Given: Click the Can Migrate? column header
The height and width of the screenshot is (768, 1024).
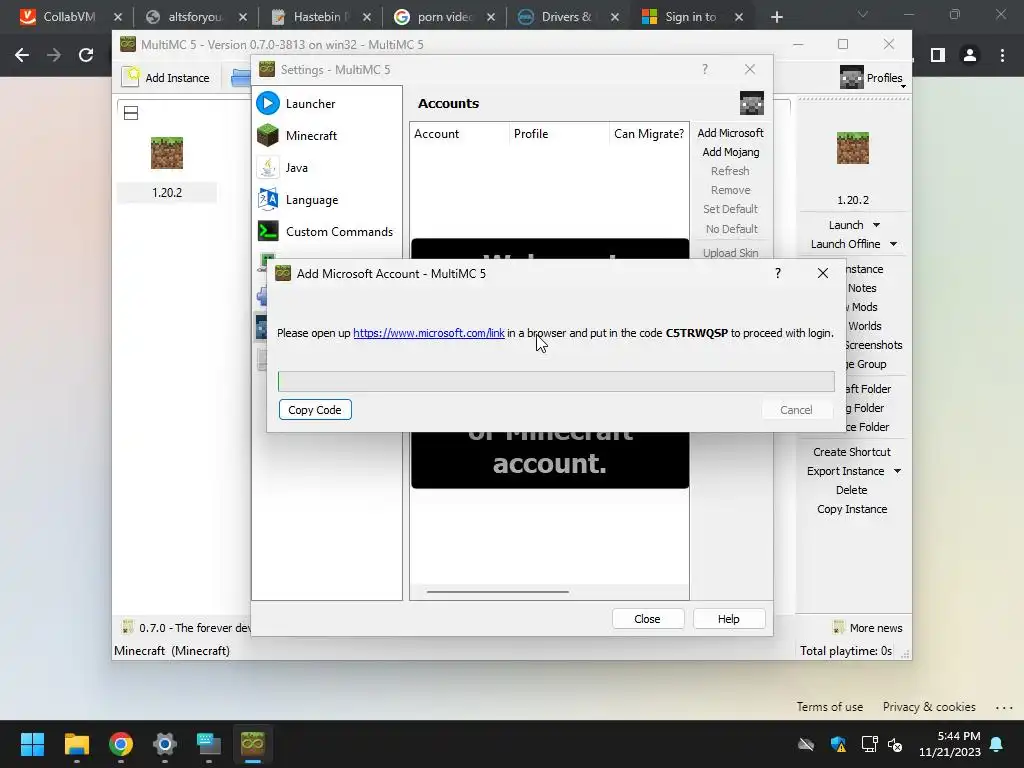Looking at the screenshot, I should point(648,134).
